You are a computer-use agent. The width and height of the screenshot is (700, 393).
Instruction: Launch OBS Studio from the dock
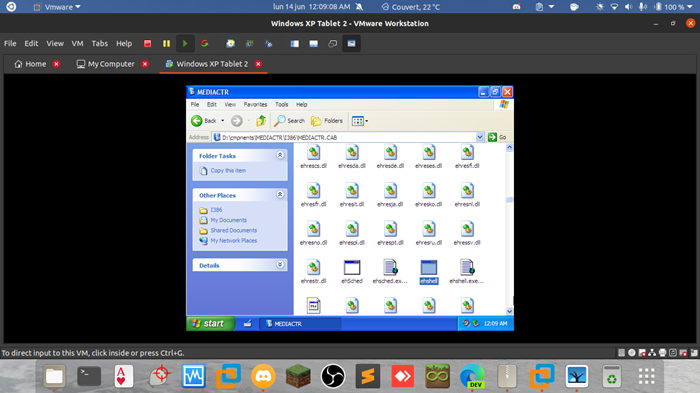(x=333, y=376)
